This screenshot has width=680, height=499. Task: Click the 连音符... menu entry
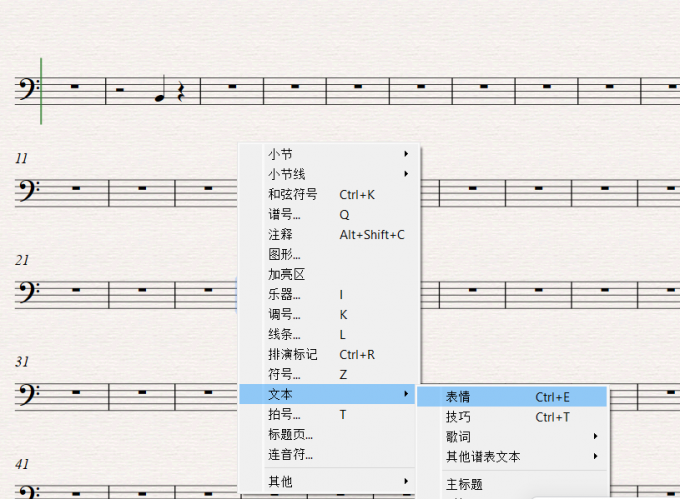[328, 454]
